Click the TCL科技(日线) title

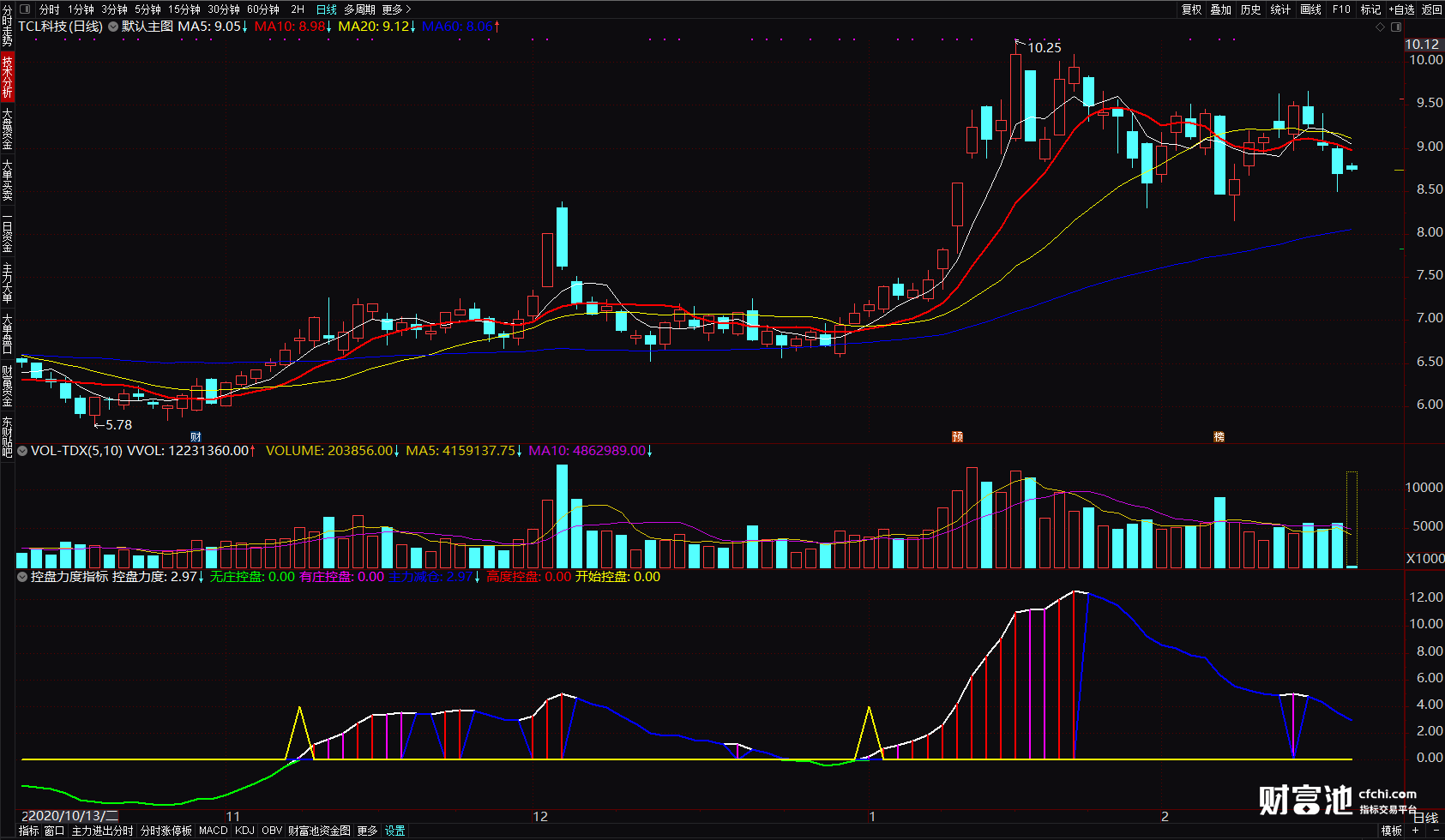click(60, 27)
